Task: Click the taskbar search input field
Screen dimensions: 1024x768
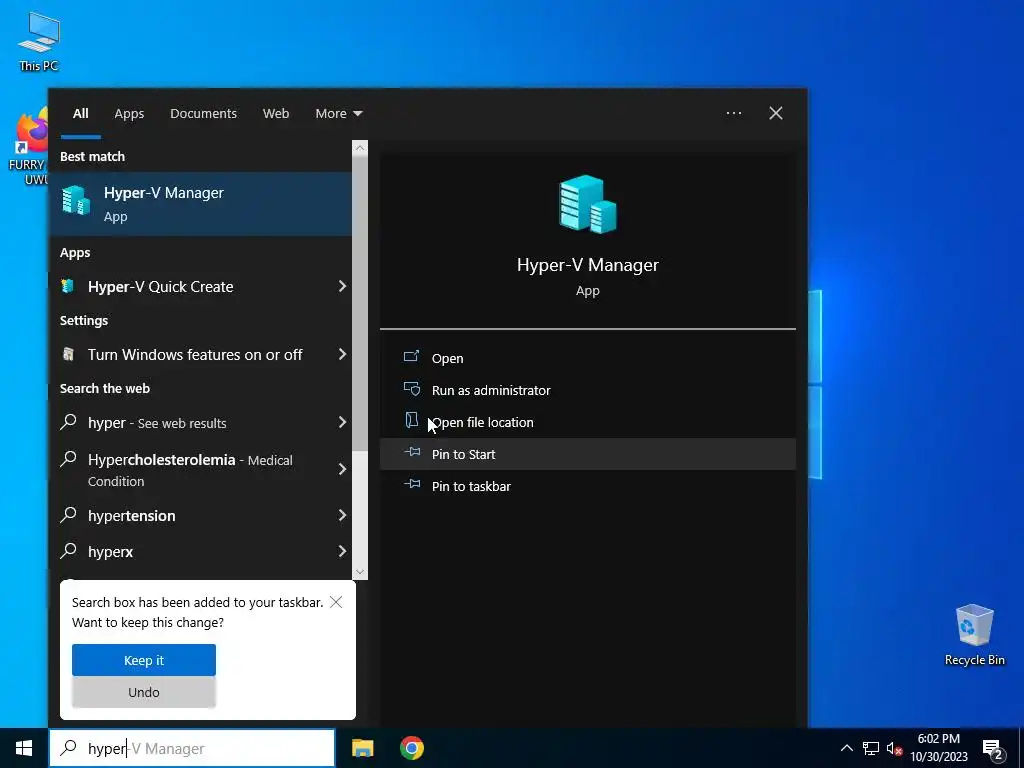Action: 192,748
